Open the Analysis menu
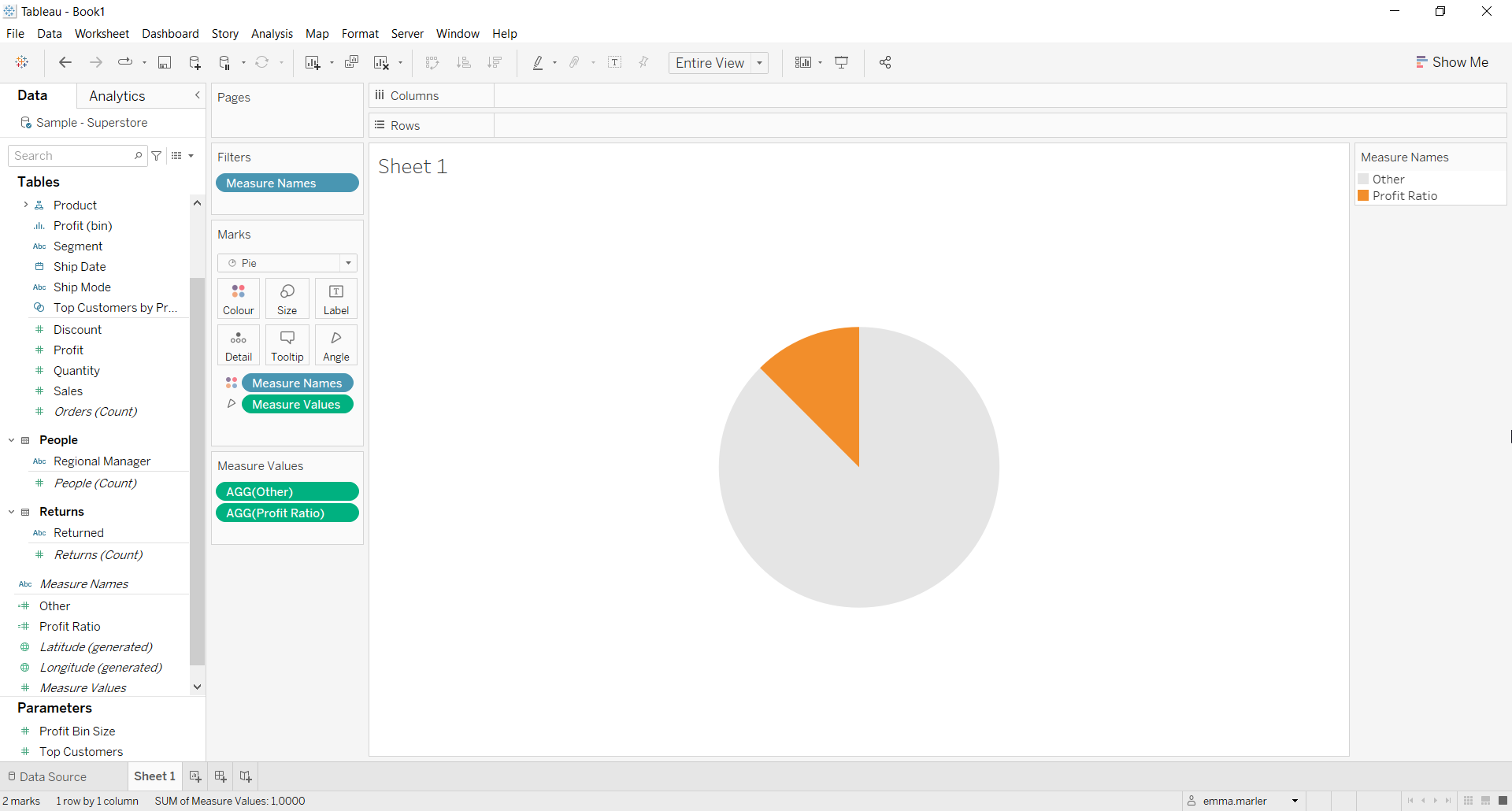This screenshot has width=1512, height=811. (272, 34)
